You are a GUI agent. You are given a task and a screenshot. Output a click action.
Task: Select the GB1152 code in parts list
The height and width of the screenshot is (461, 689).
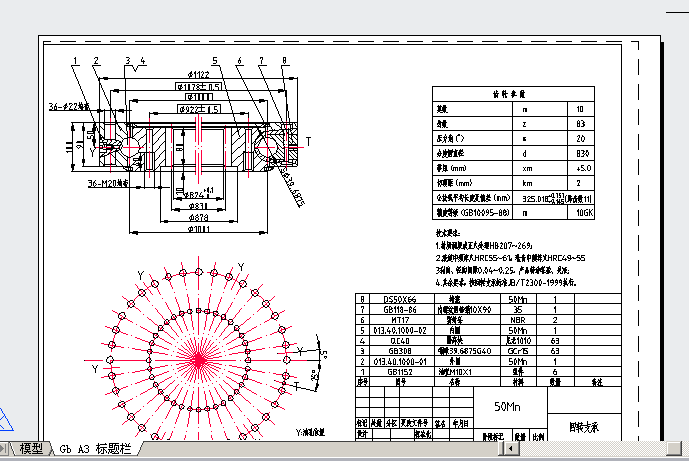(399, 372)
